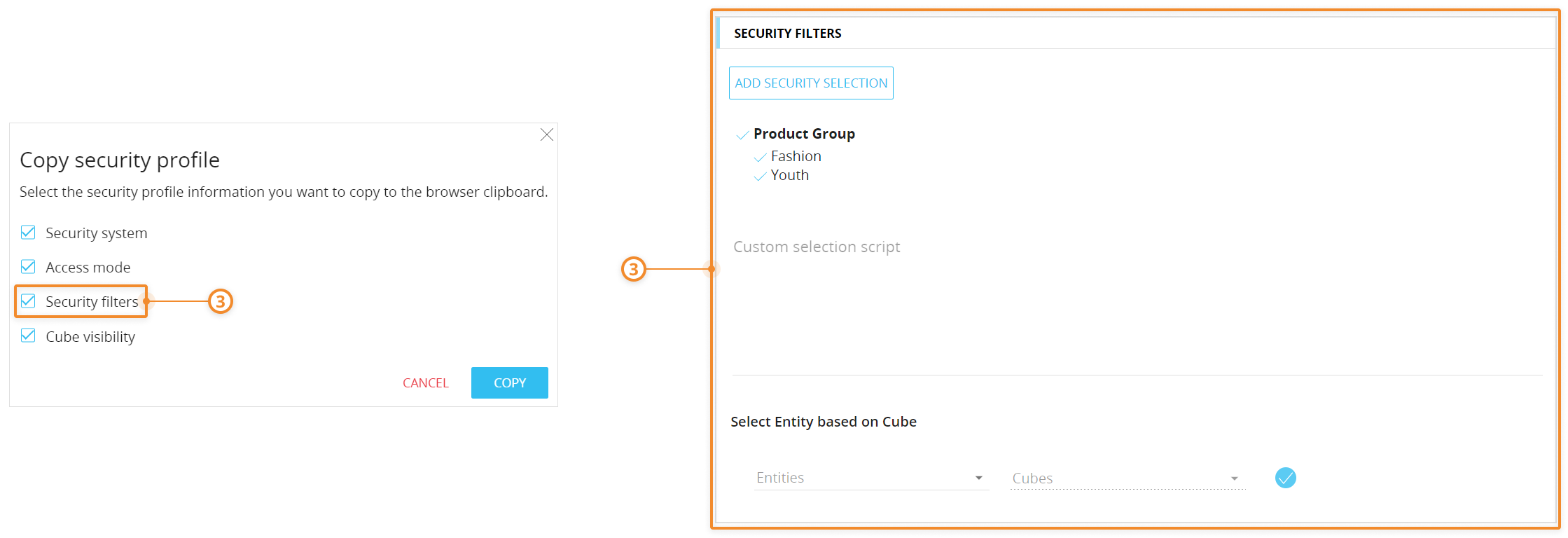The height and width of the screenshot is (538, 1568).
Task: Toggle the Product Group checkmark
Action: (742, 134)
